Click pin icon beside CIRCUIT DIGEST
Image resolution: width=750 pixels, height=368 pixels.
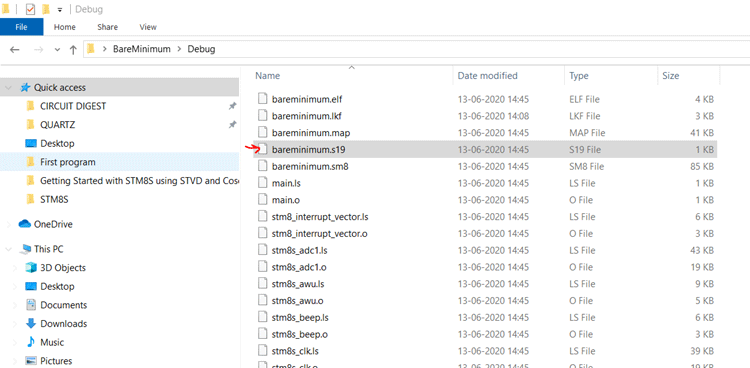pyautogui.click(x=232, y=106)
